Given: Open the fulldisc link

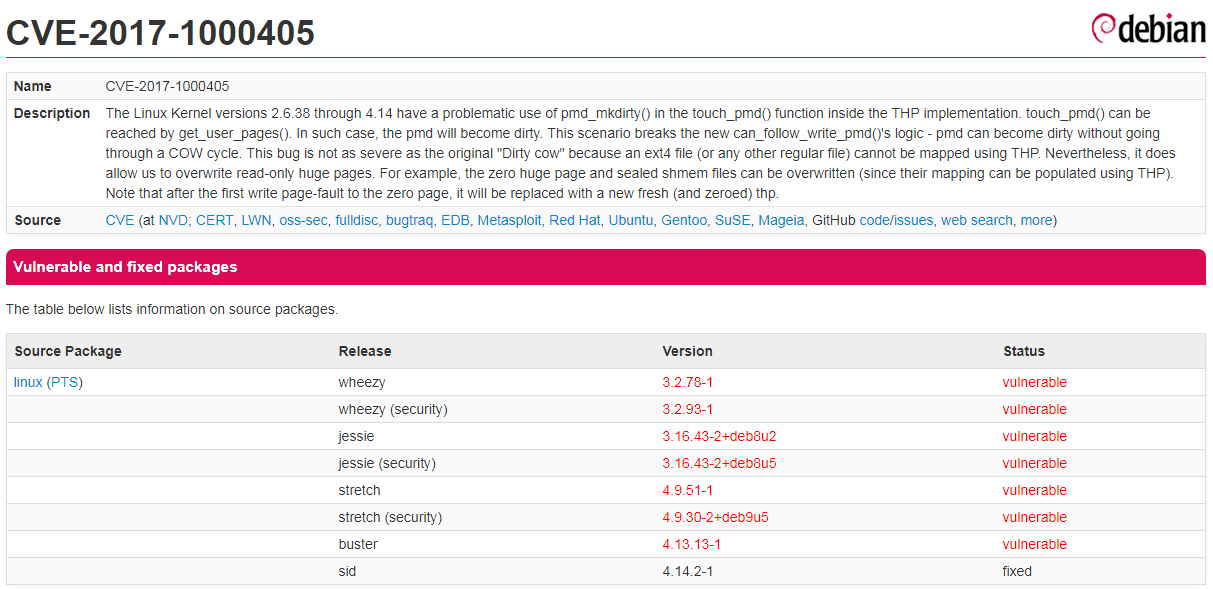Looking at the screenshot, I should pyautogui.click(x=357, y=220).
